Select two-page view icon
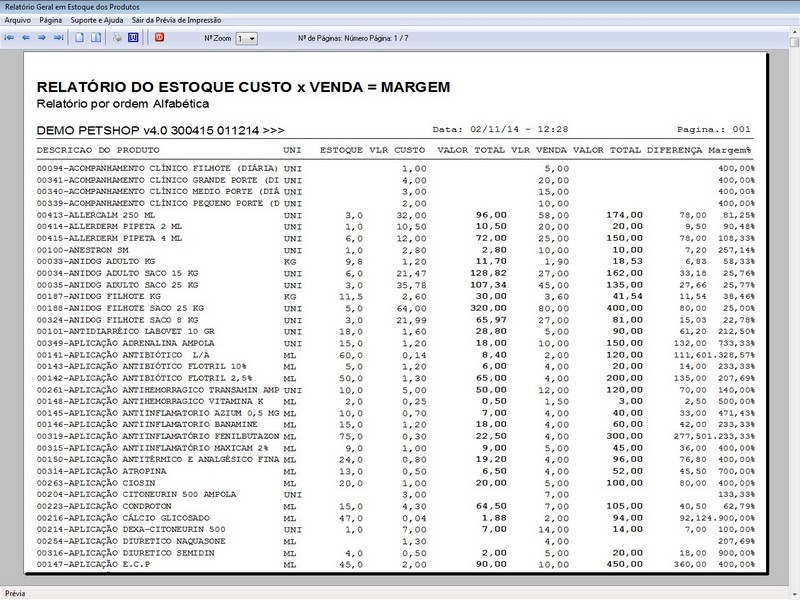Viewport: 800px width, 600px height. click(97, 38)
